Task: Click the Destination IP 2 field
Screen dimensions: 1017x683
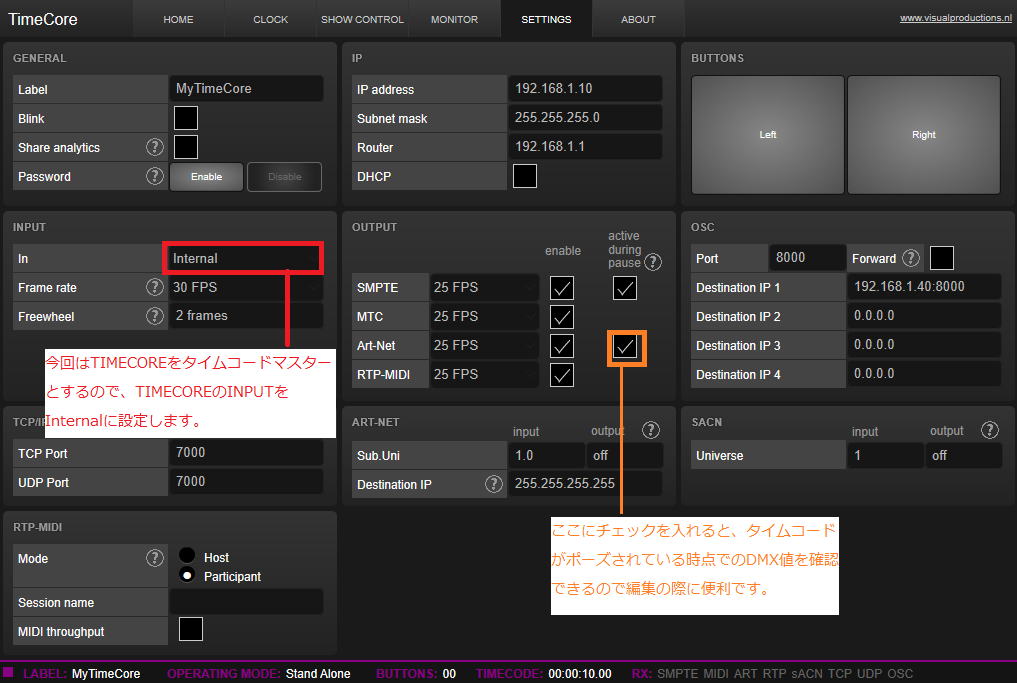Action: tap(924, 316)
